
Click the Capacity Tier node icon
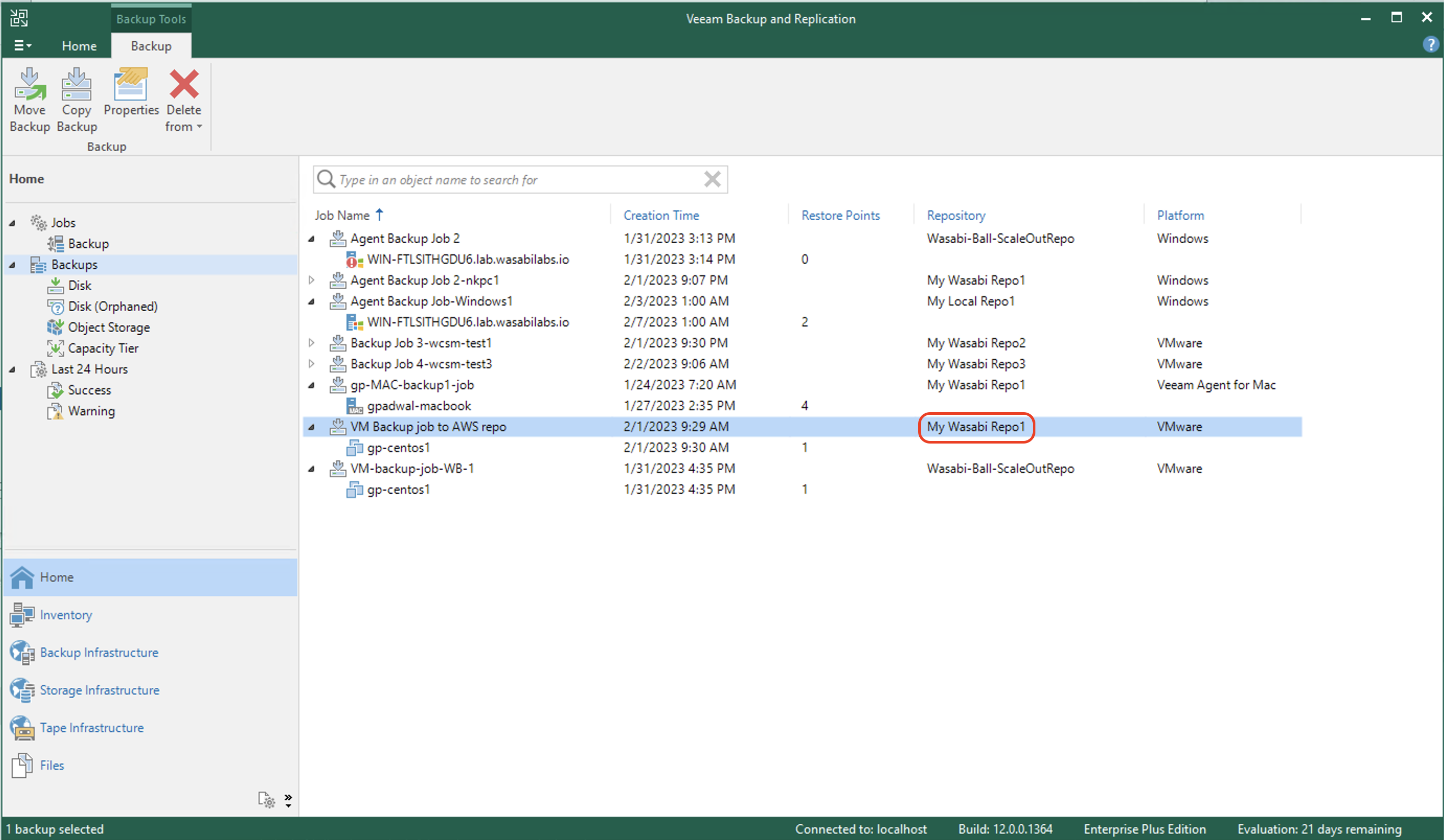point(55,348)
